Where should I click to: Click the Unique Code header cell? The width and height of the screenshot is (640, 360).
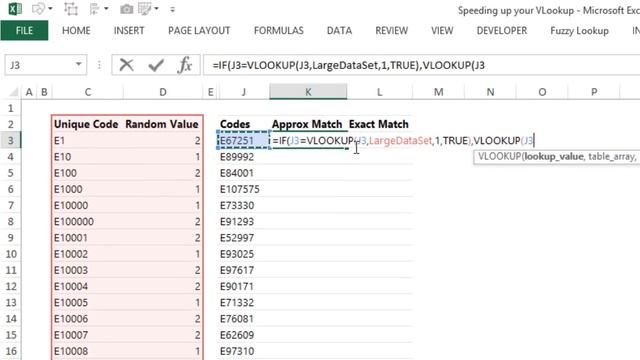coord(87,124)
